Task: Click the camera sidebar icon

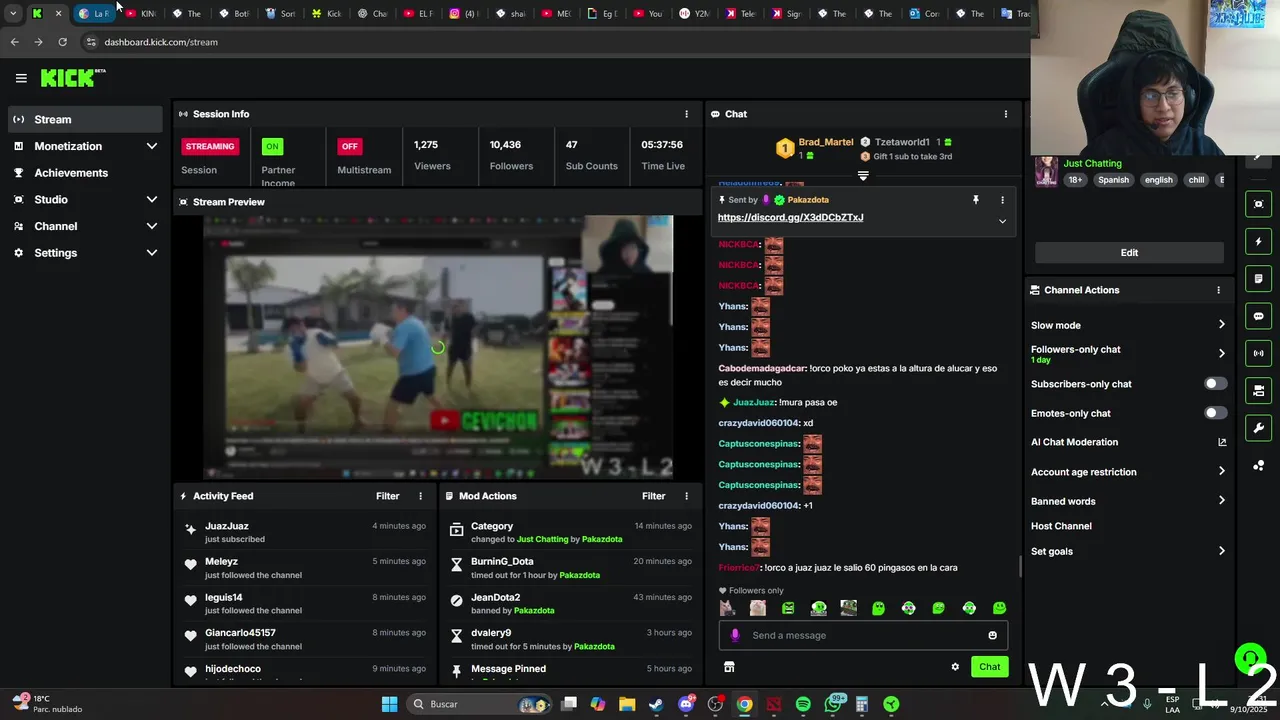Action: click(1258, 390)
